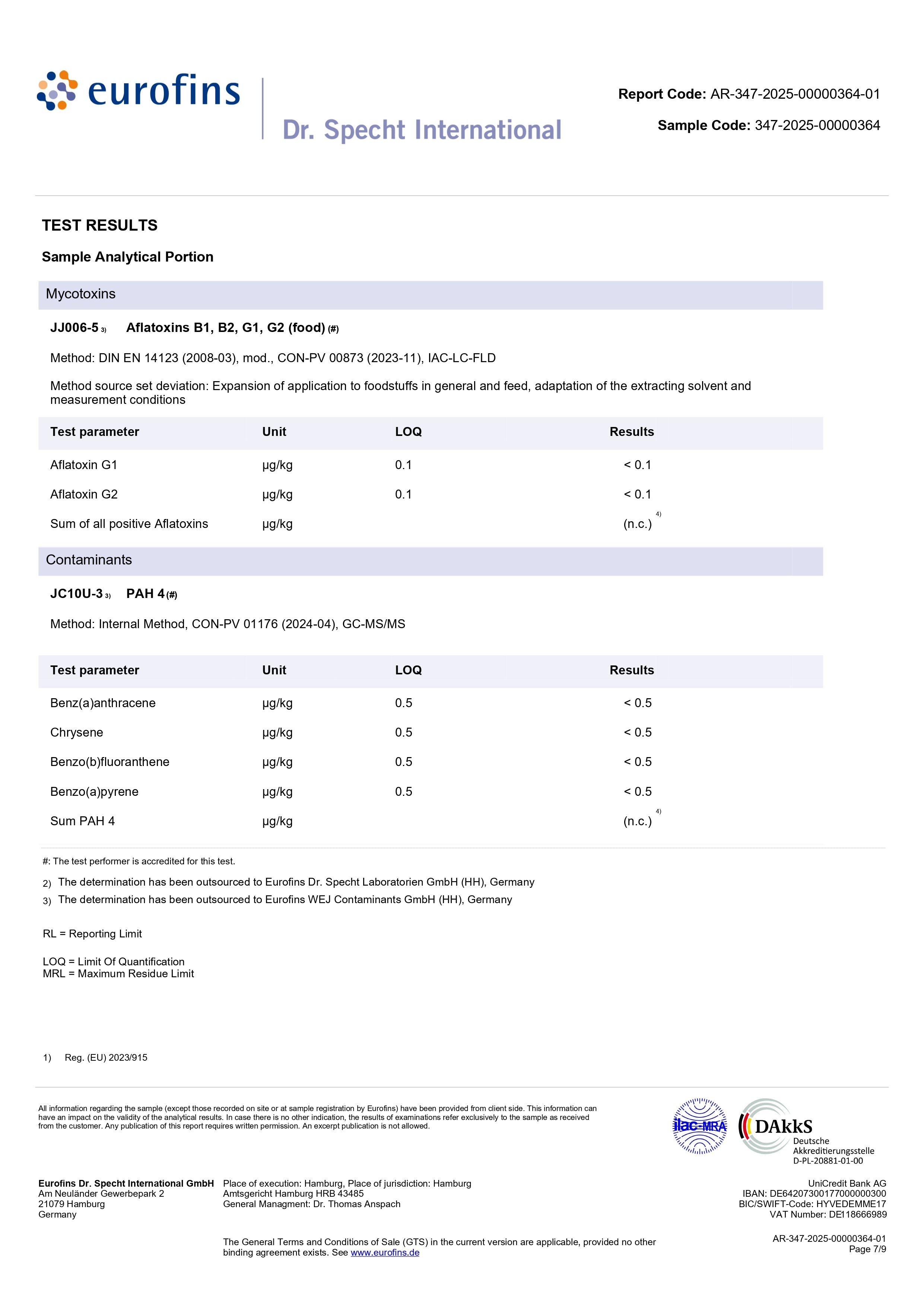Screen dimensions: 924x1307
Task: Click the Mycotoxins section header bar
Action: (430, 294)
